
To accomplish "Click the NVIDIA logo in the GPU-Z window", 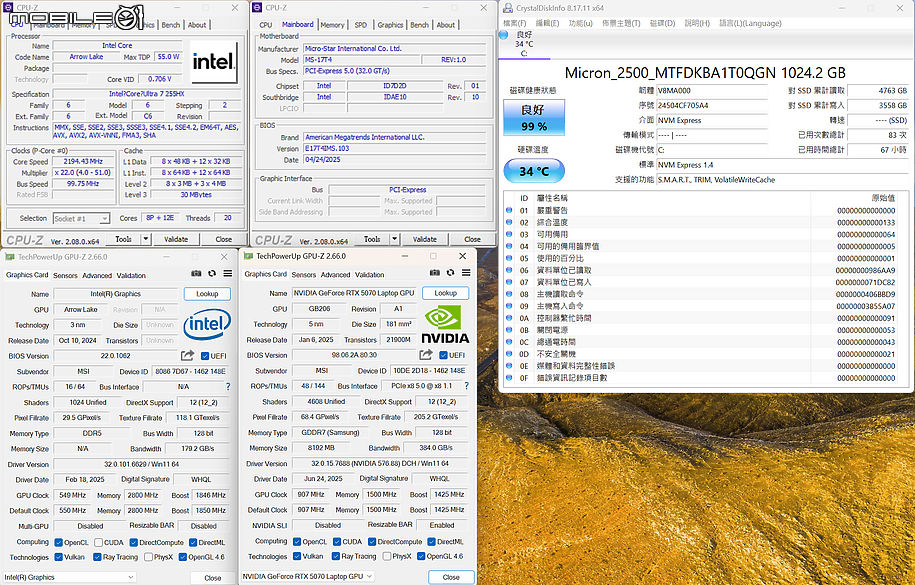I will (x=445, y=324).
